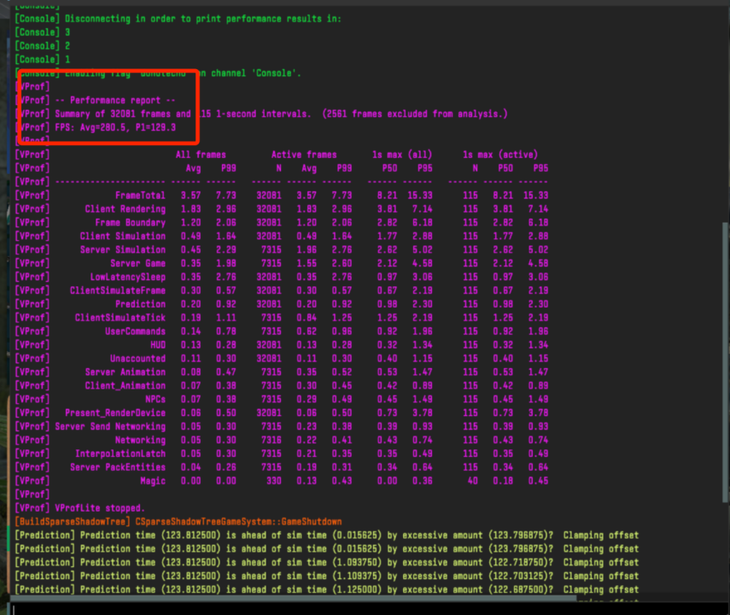Click the Server Simulation row label
The width and height of the screenshot is (730, 615).
pos(123,249)
